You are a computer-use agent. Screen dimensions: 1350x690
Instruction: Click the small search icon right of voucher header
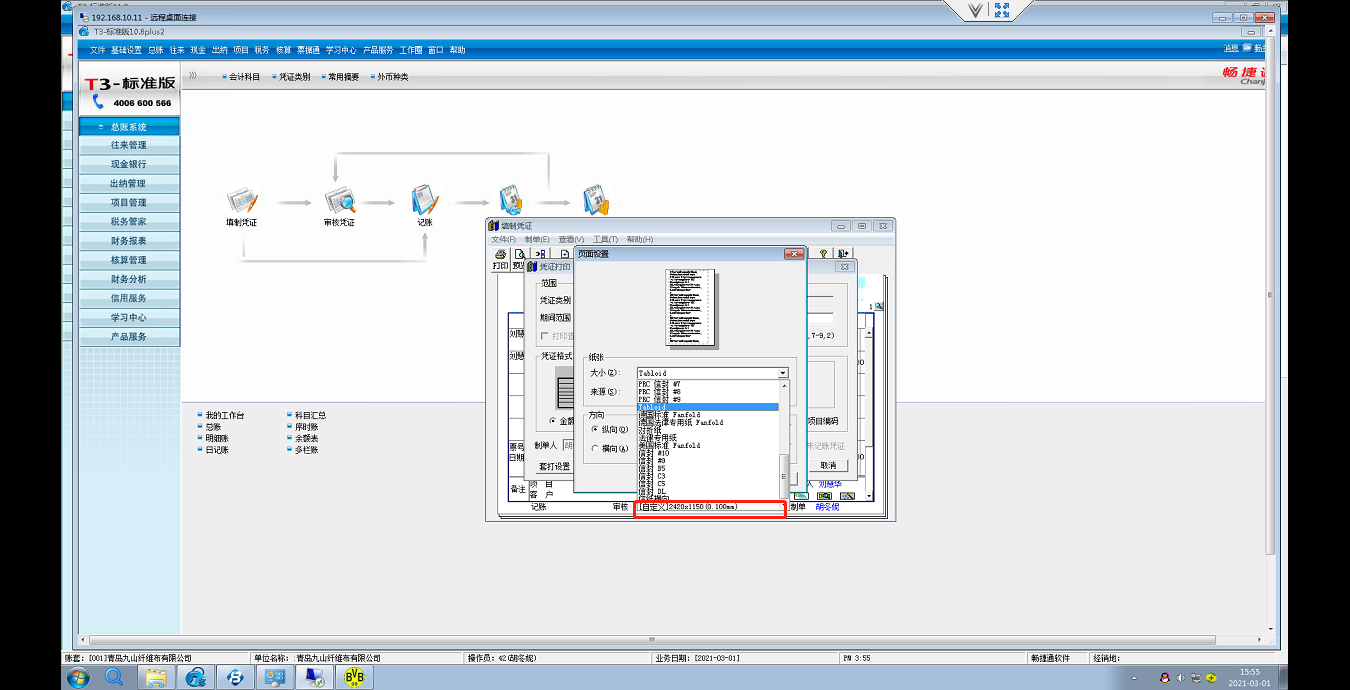pos(878,306)
